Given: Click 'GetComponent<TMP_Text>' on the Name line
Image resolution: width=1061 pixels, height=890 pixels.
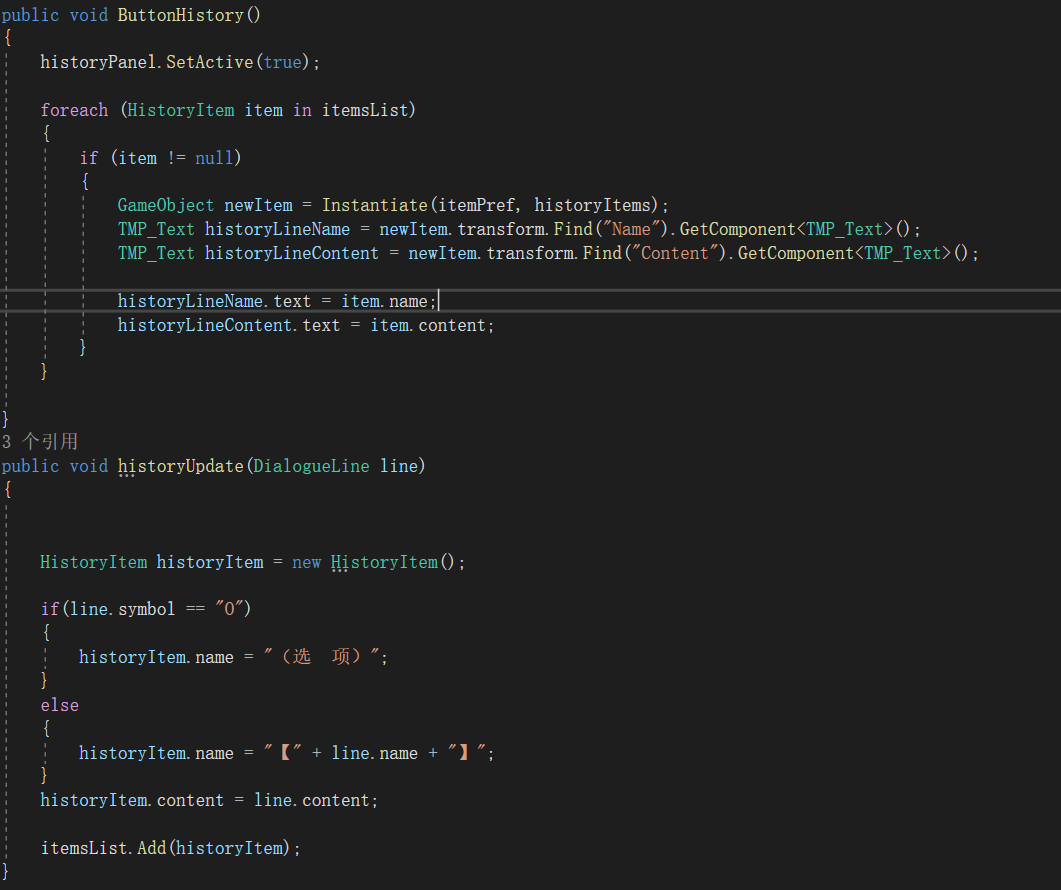Looking at the screenshot, I should point(786,229).
